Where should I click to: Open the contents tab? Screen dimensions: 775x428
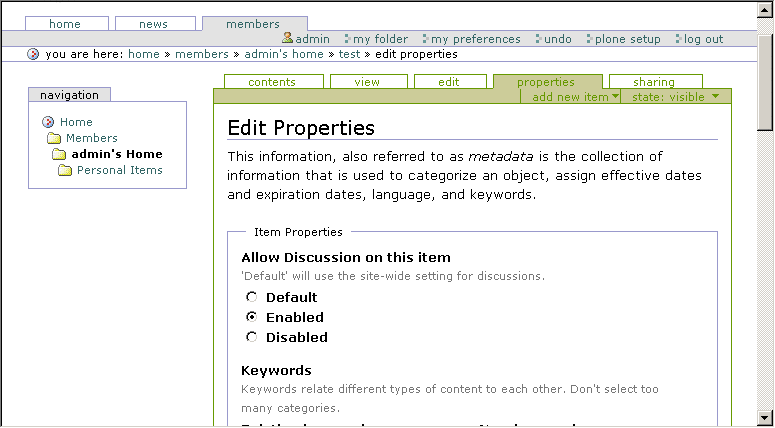pyautogui.click(x=271, y=82)
